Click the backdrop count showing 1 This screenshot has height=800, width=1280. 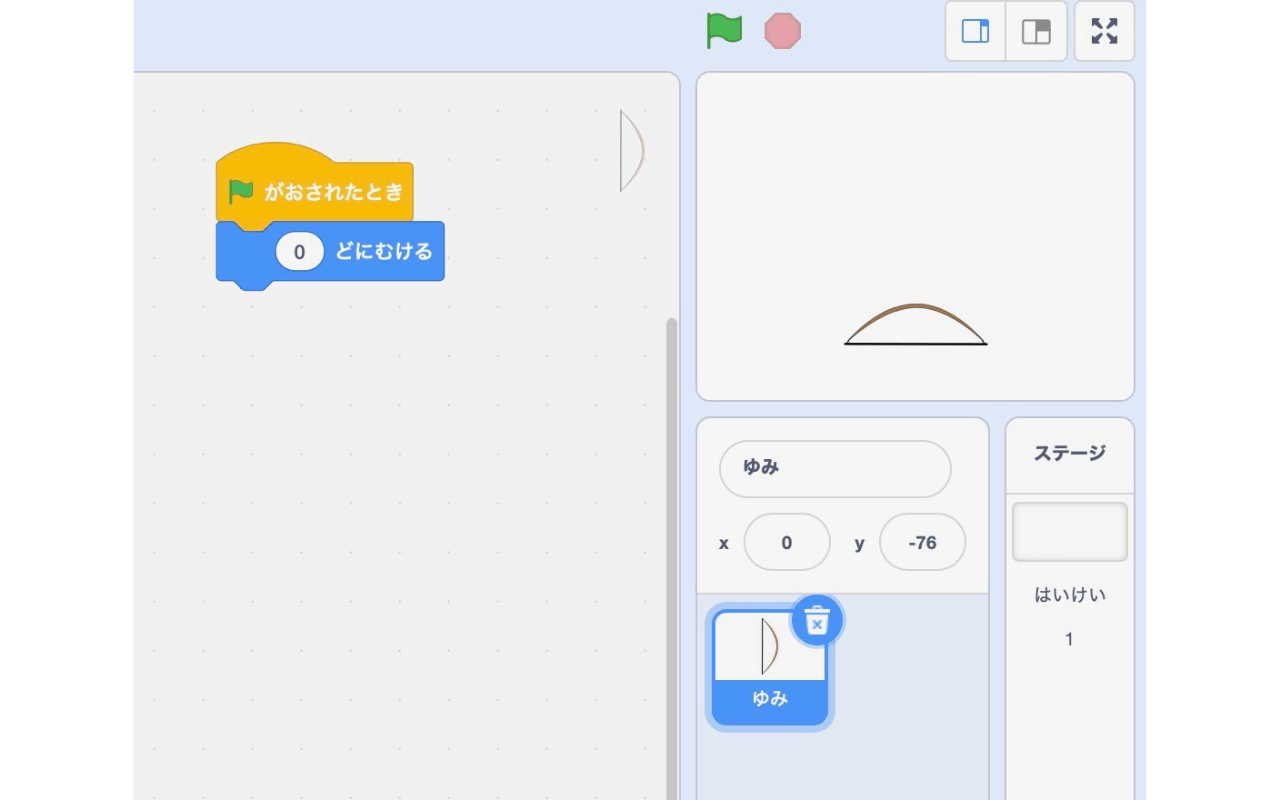click(x=1069, y=639)
